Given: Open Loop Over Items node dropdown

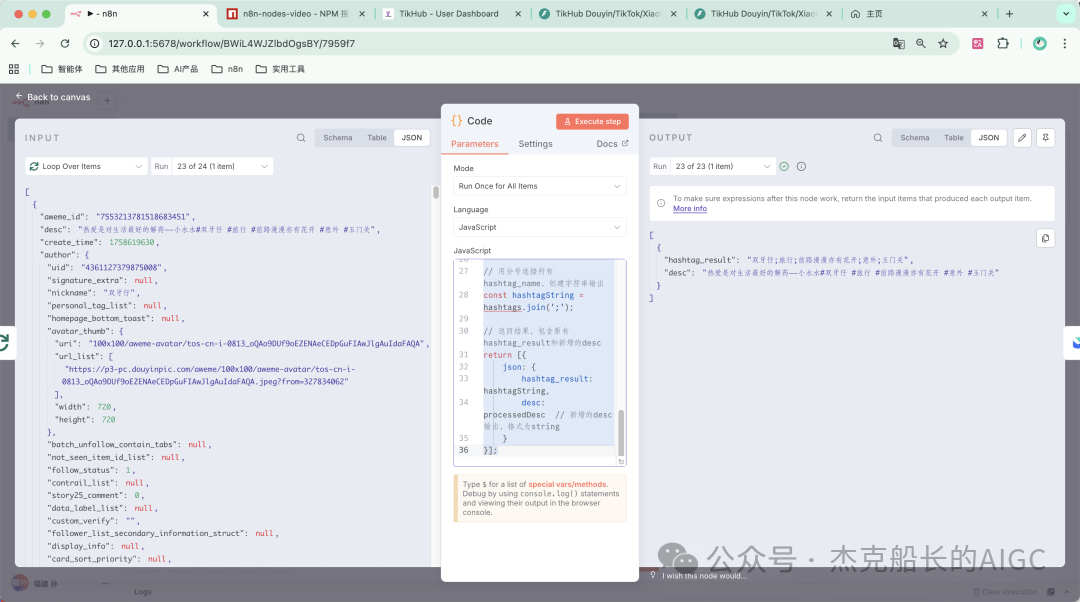Looking at the screenshot, I should click(x=86, y=167).
